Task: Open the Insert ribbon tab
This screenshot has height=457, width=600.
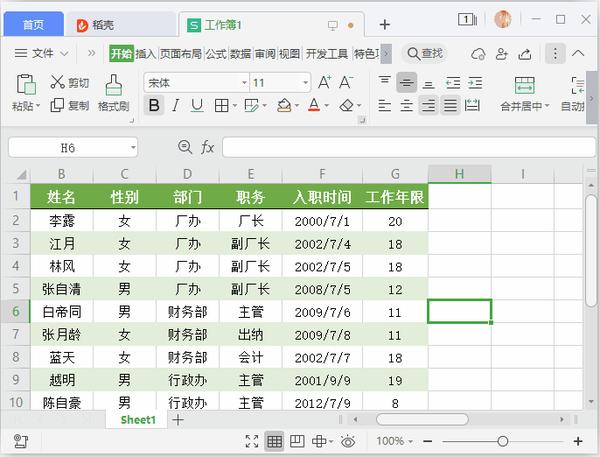Action: click(x=145, y=54)
